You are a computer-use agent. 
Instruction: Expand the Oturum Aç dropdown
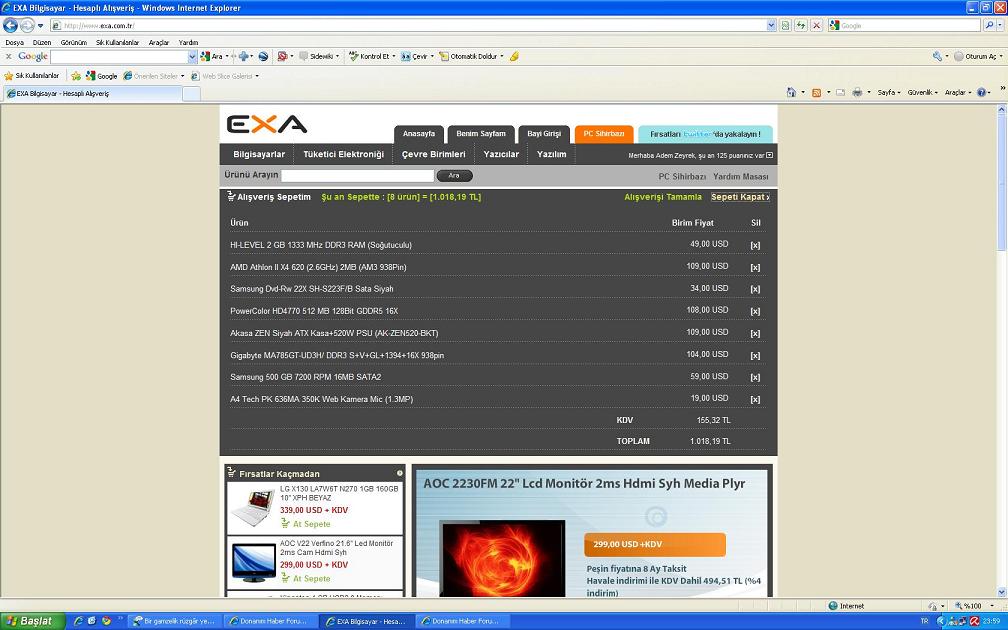(1000, 57)
